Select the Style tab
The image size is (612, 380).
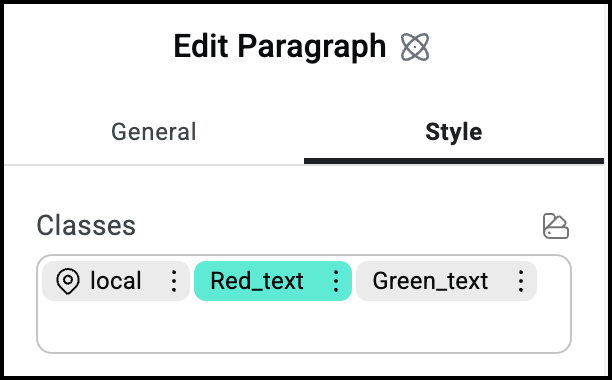(454, 132)
